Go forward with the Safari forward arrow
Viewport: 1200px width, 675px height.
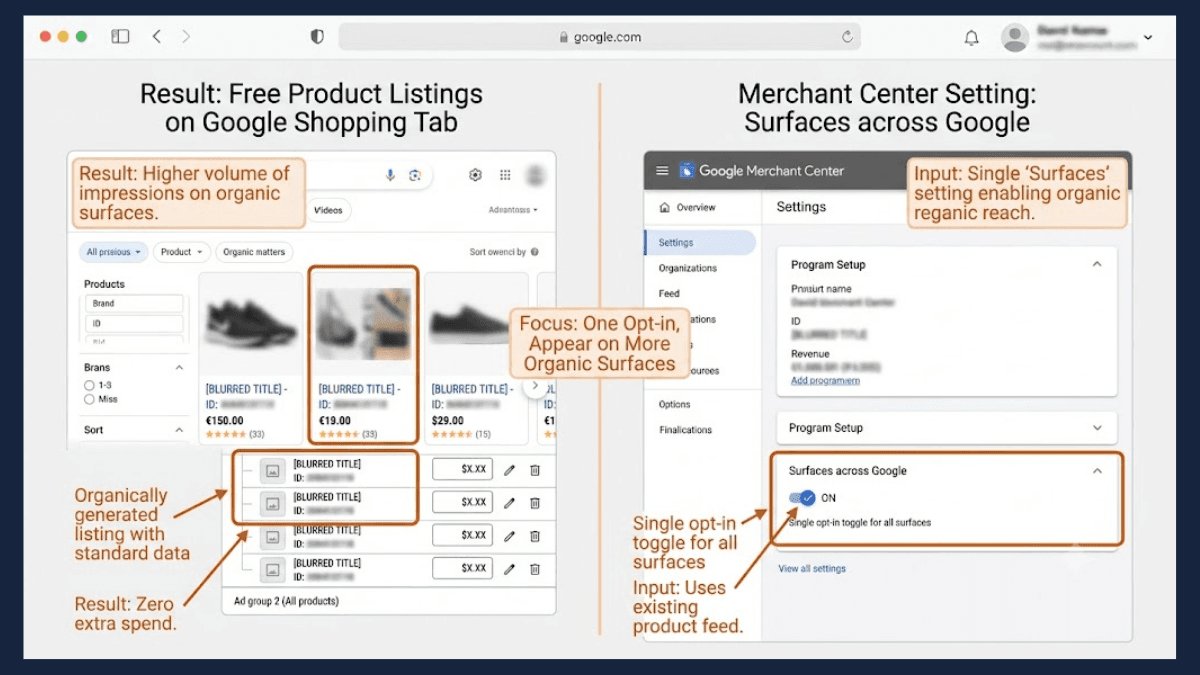(186, 36)
